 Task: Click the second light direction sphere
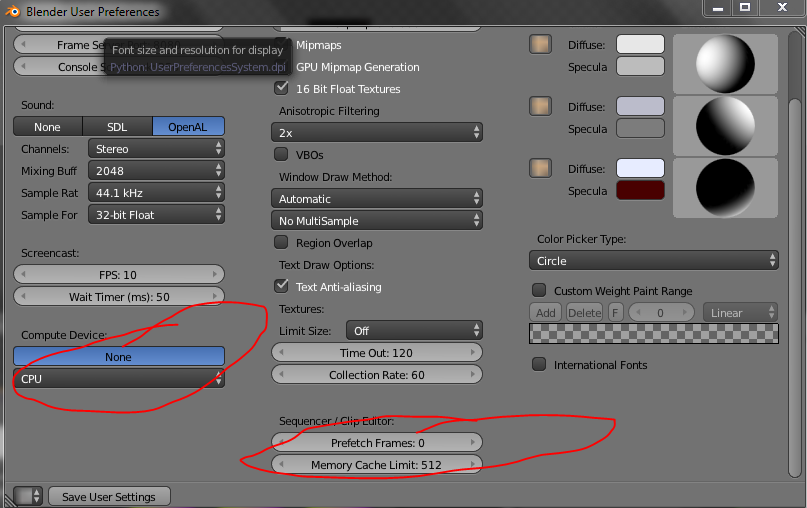pos(725,126)
